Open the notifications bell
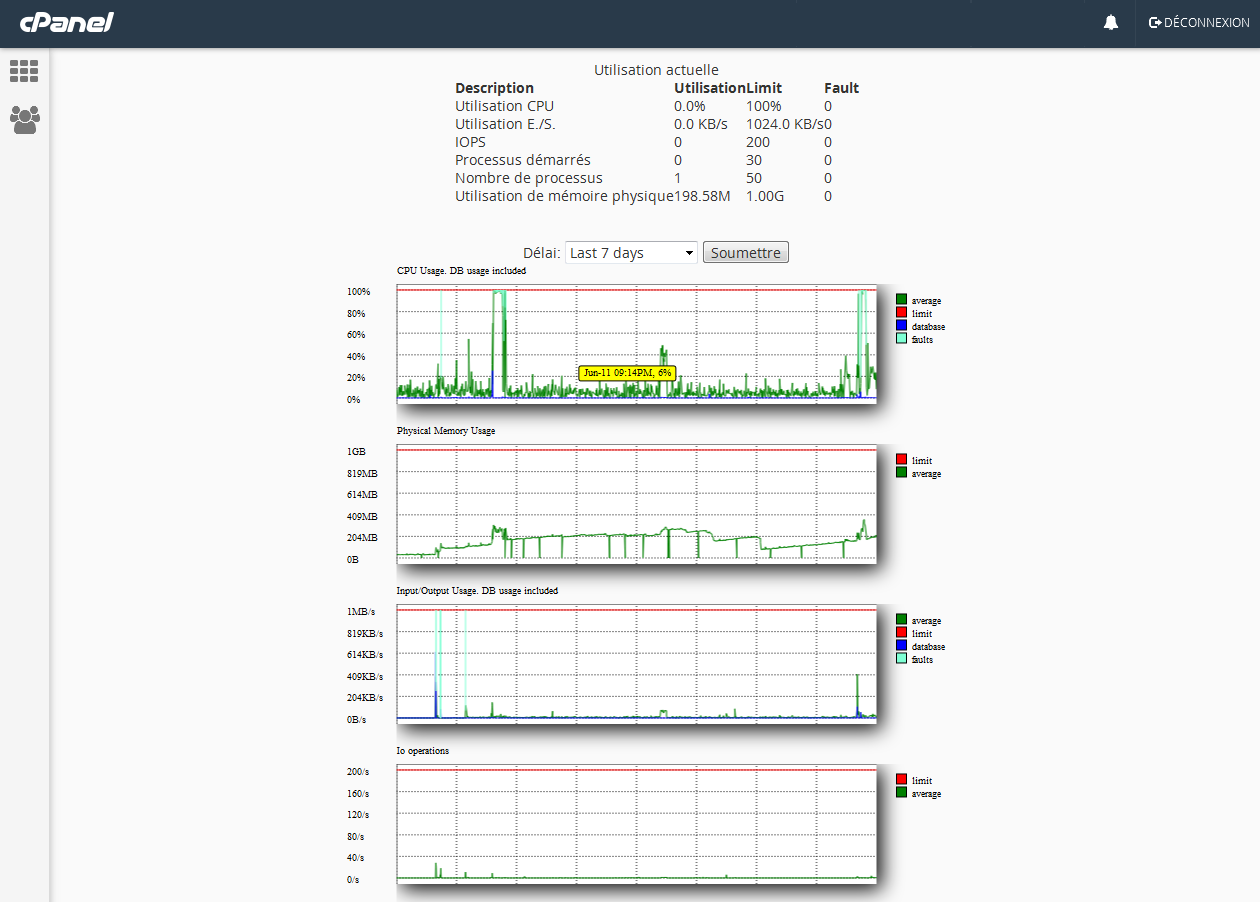Viewport: 1260px width, 902px height. (x=1111, y=23)
